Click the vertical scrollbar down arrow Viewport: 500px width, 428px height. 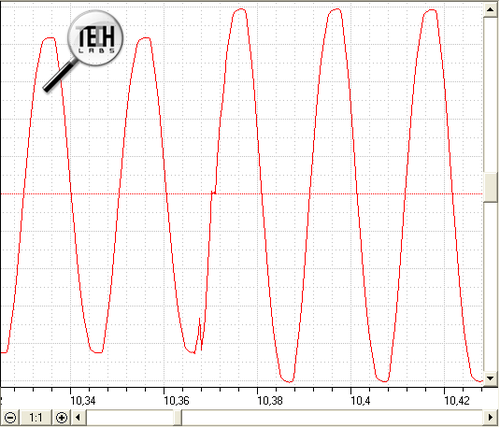click(490, 378)
